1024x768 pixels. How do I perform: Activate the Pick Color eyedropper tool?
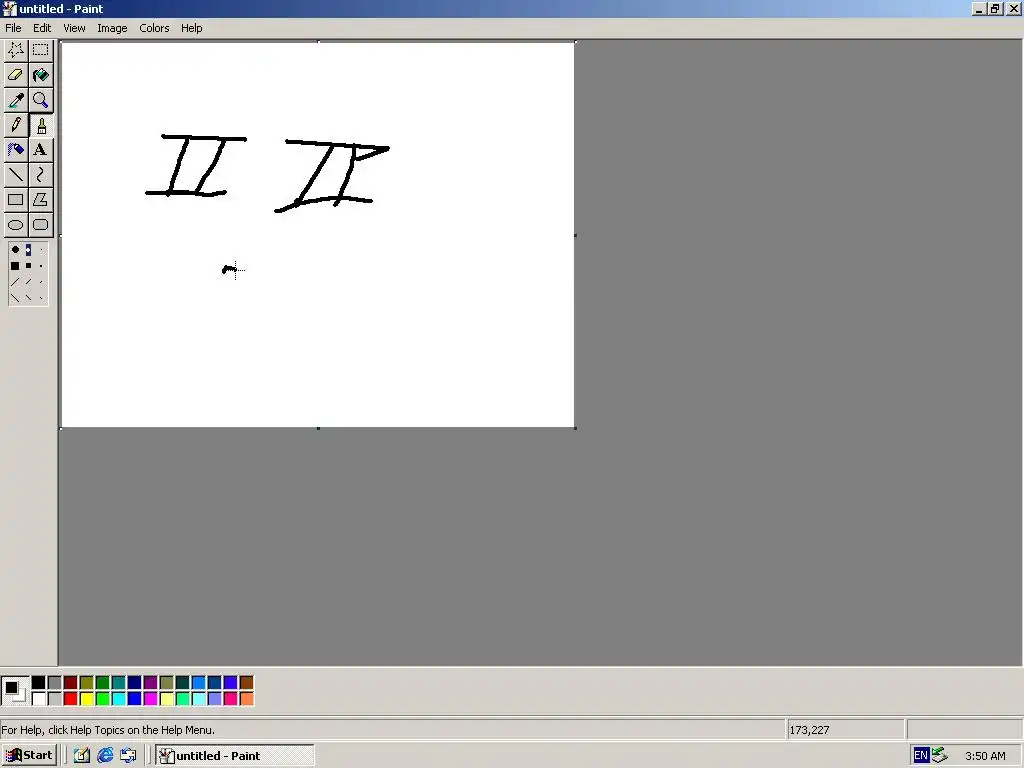[x=16, y=100]
